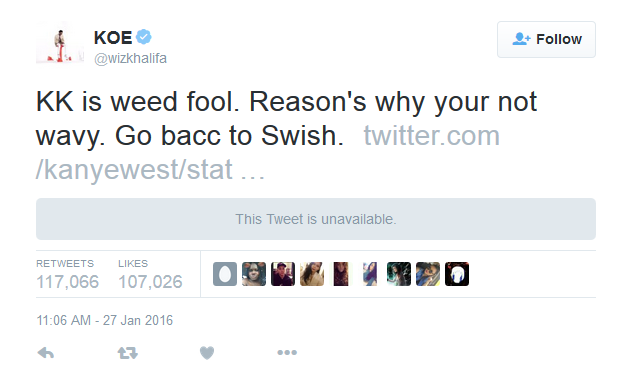Click the add-person icon in Follow
Image resolution: width=631 pixels, height=390 pixels.
[x=521, y=39]
